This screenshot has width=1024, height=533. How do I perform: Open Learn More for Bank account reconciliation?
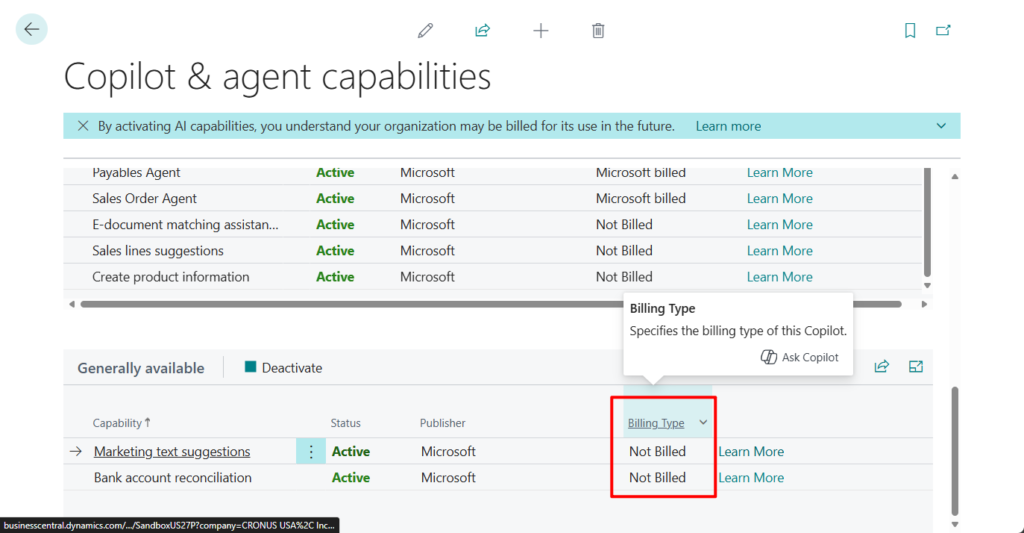[x=751, y=478]
